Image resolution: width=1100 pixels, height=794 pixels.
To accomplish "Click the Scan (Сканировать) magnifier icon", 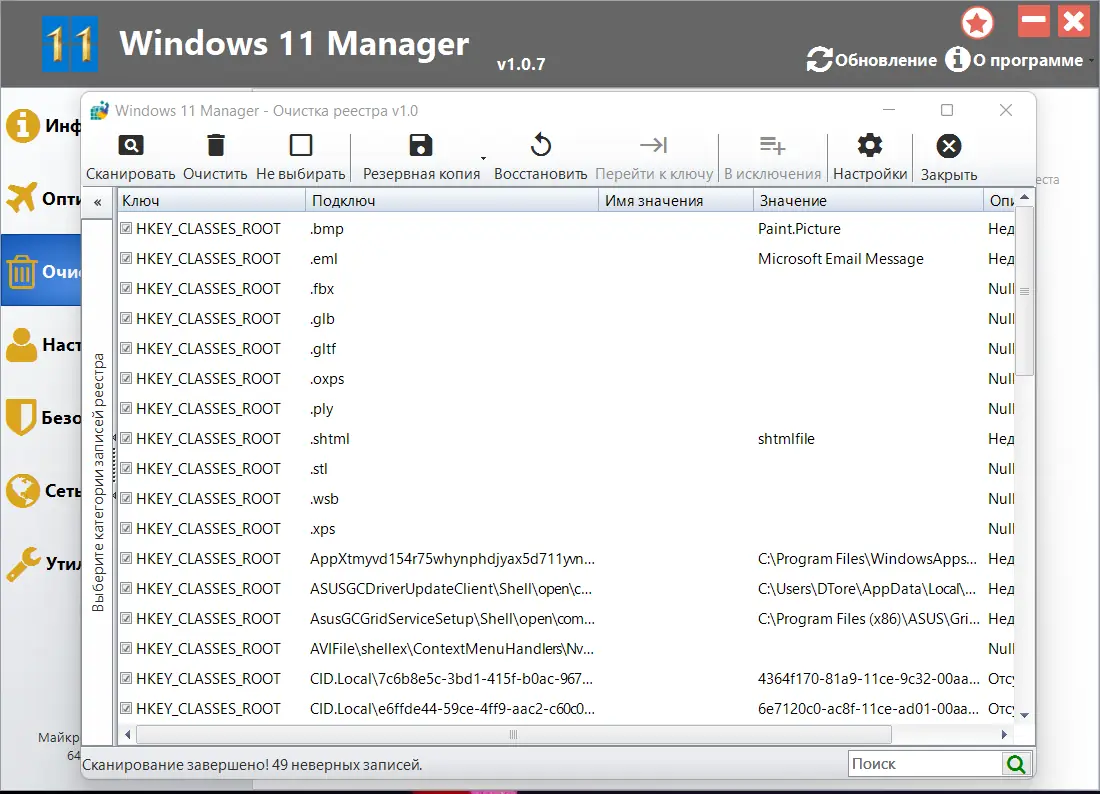I will [130, 145].
